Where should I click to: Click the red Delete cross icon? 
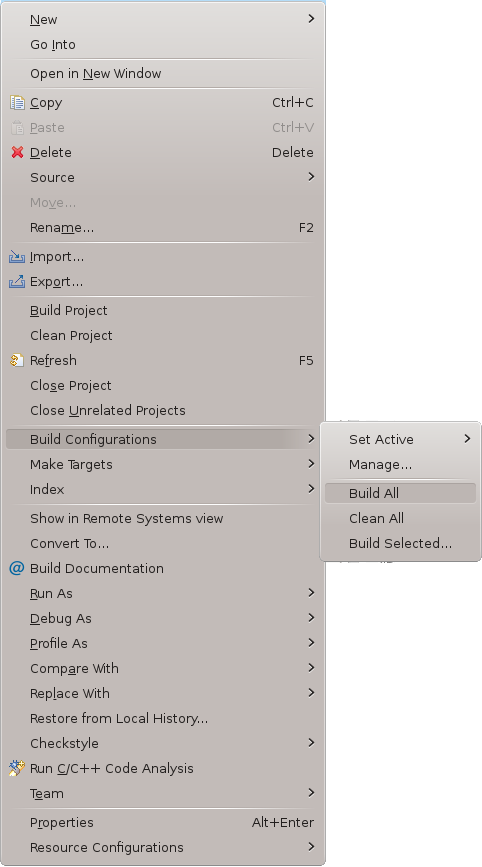pos(17,152)
